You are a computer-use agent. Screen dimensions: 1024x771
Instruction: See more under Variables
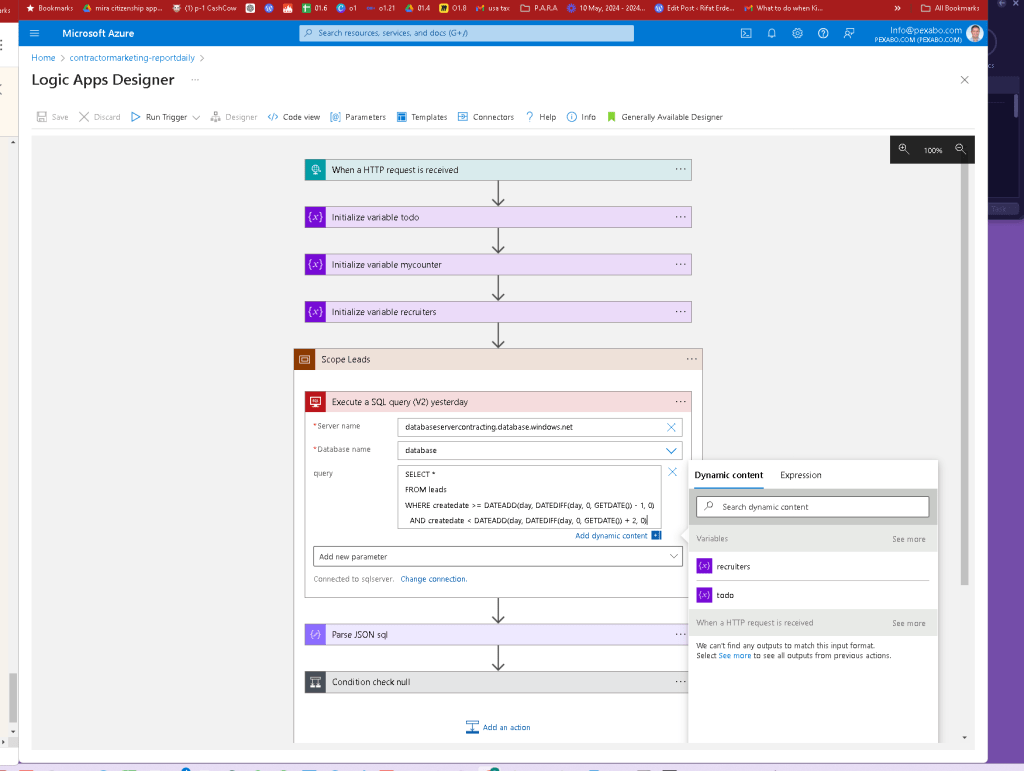[908, 539]
